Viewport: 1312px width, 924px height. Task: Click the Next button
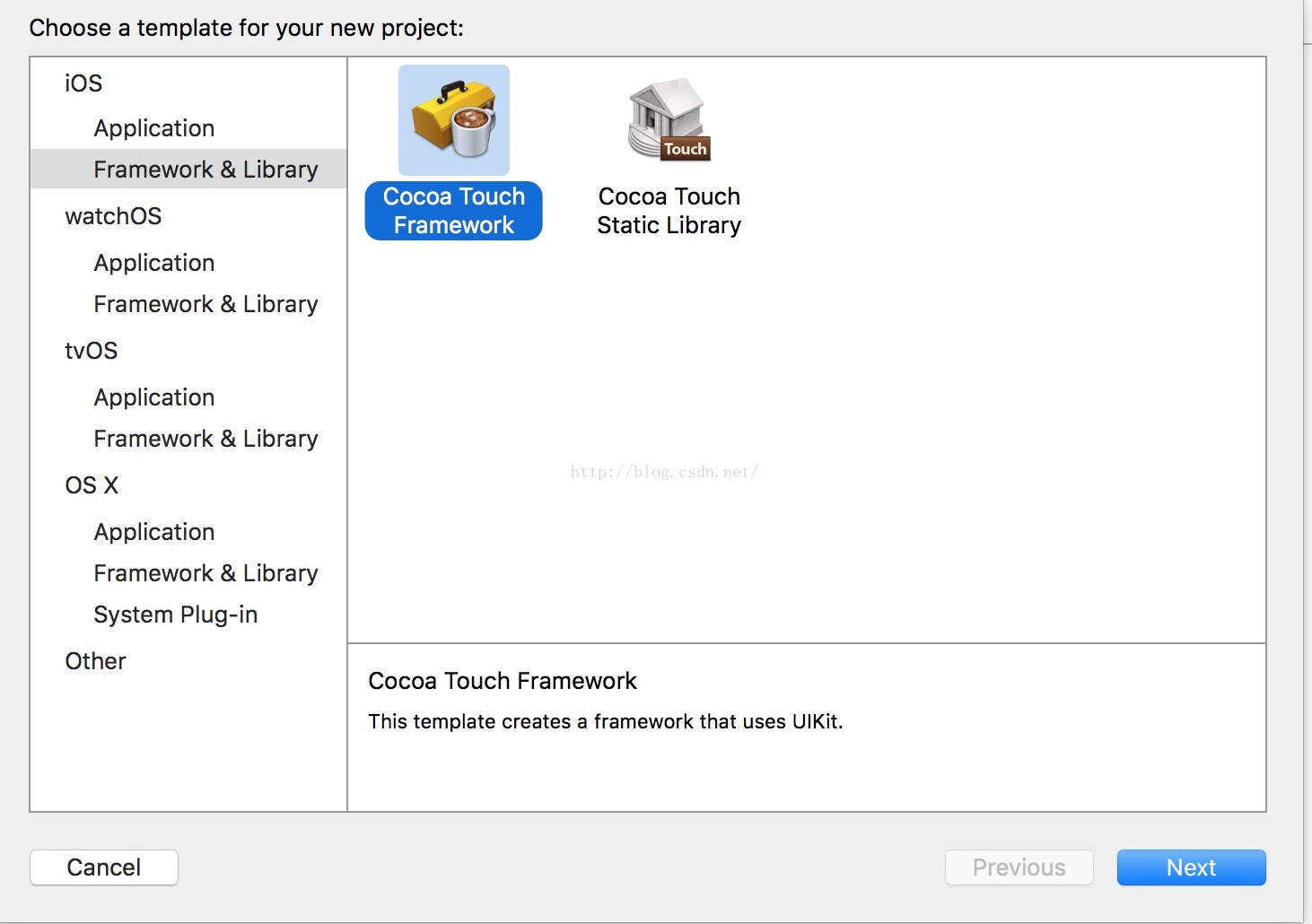pyautogui.click(x=1192, y=867)
